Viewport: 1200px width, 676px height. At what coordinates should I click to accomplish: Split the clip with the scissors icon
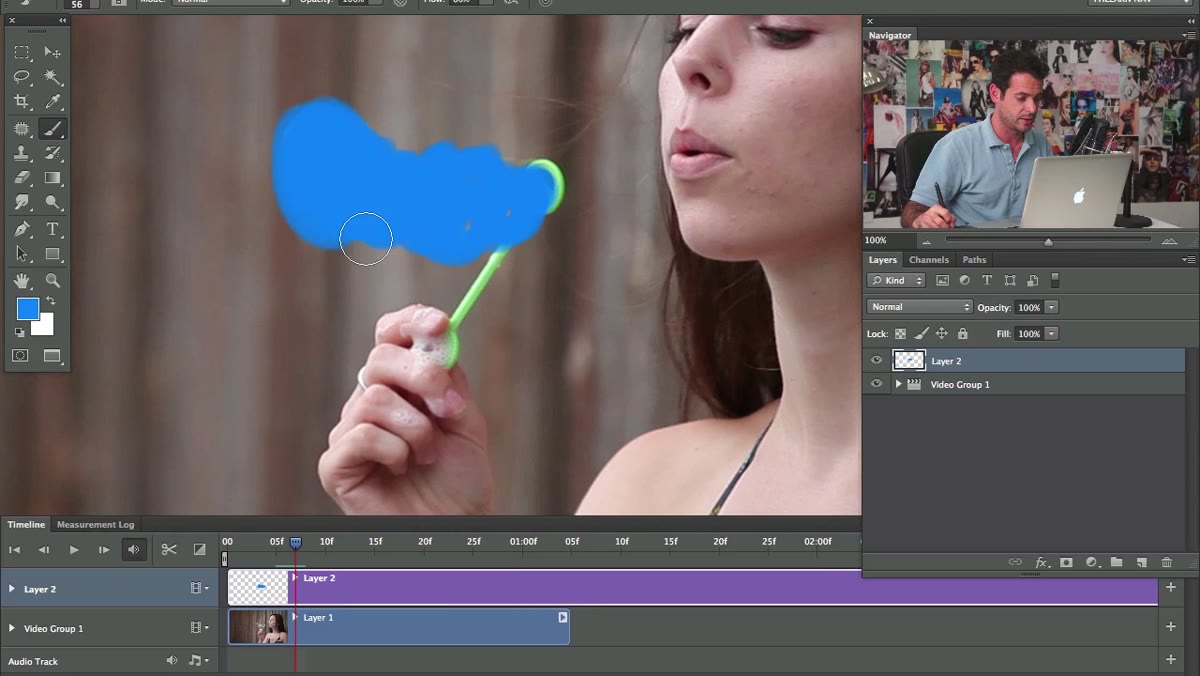click(x=169, y=549)
